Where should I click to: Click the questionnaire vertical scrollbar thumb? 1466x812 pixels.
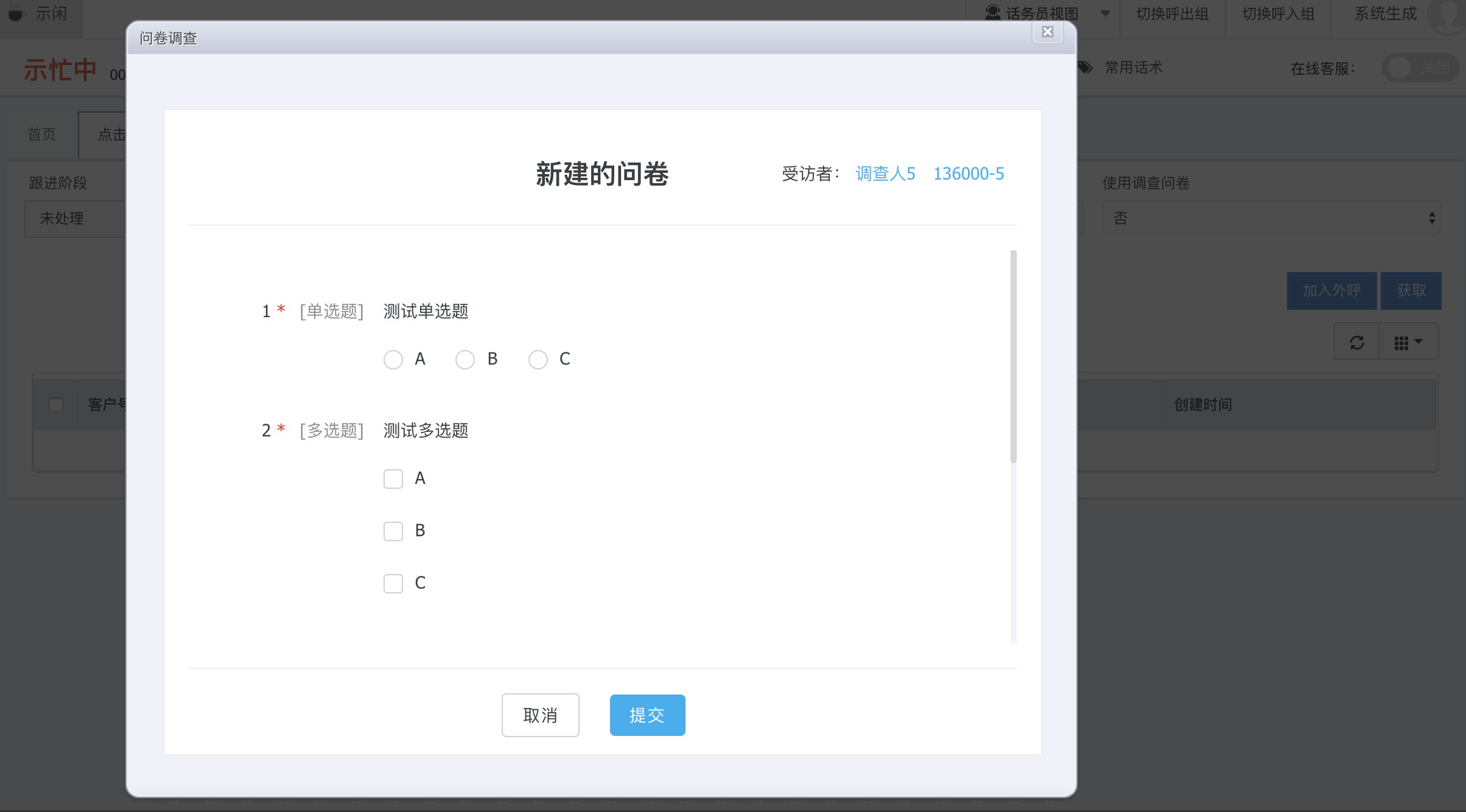coord(1013,357)
